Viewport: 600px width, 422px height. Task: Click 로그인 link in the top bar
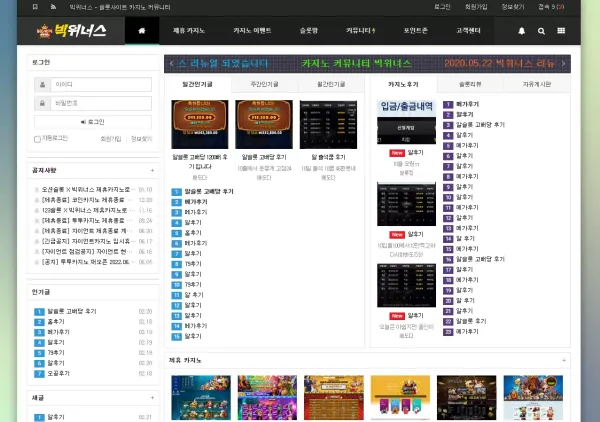click(442, 7)
